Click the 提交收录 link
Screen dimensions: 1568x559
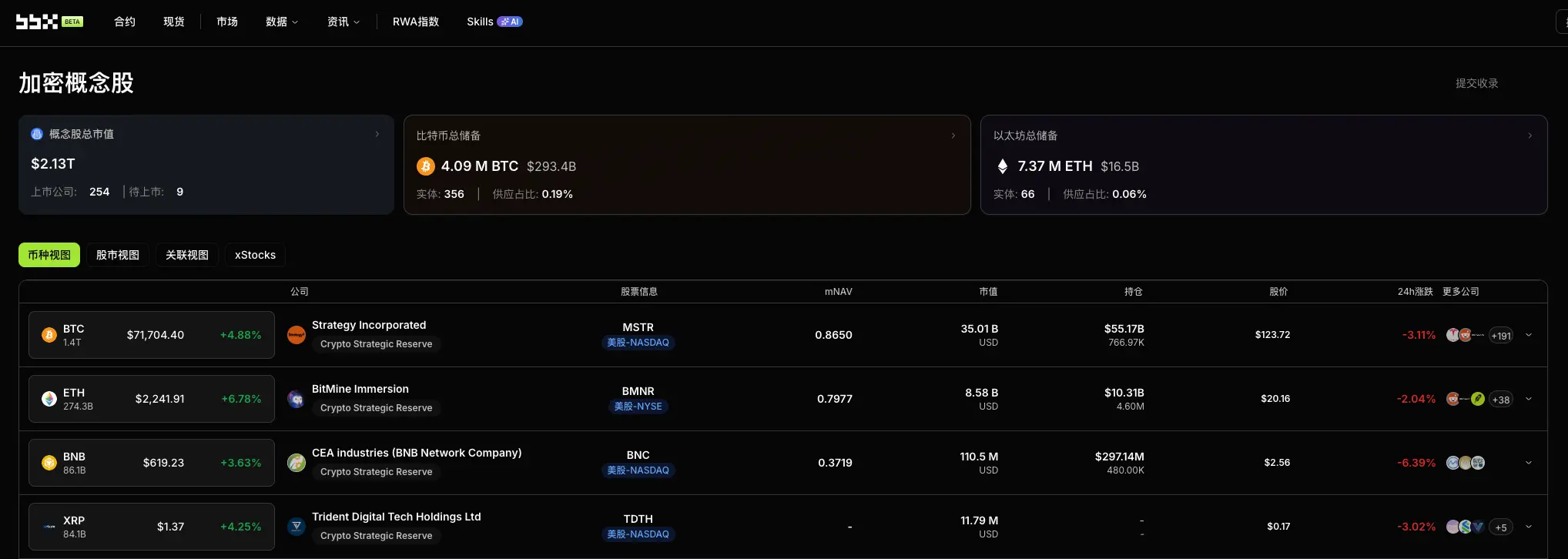pyautogui.click(x=1476, y=83)
